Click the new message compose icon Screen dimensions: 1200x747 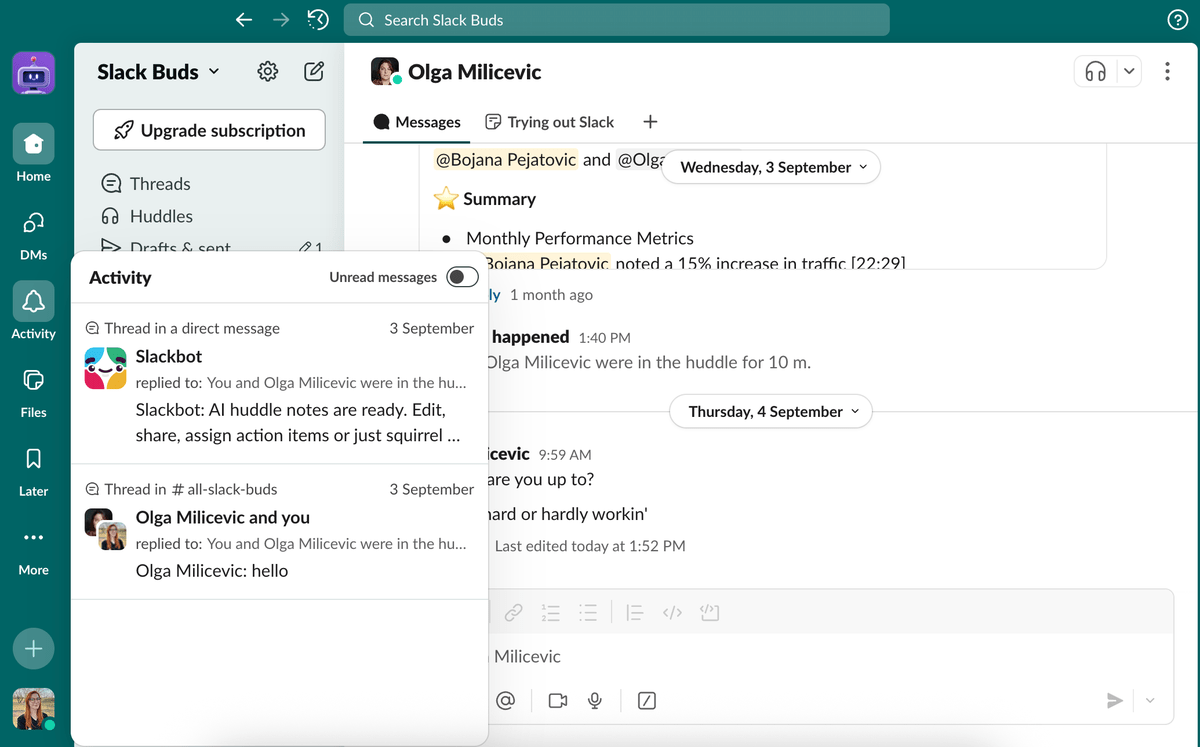[314, 72]
